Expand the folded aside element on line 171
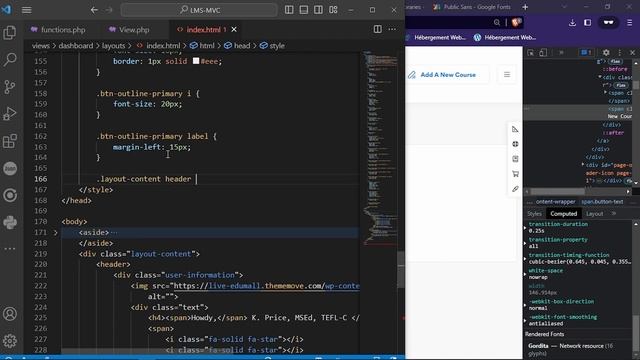The image size is (640, 360). click(56, 233)
